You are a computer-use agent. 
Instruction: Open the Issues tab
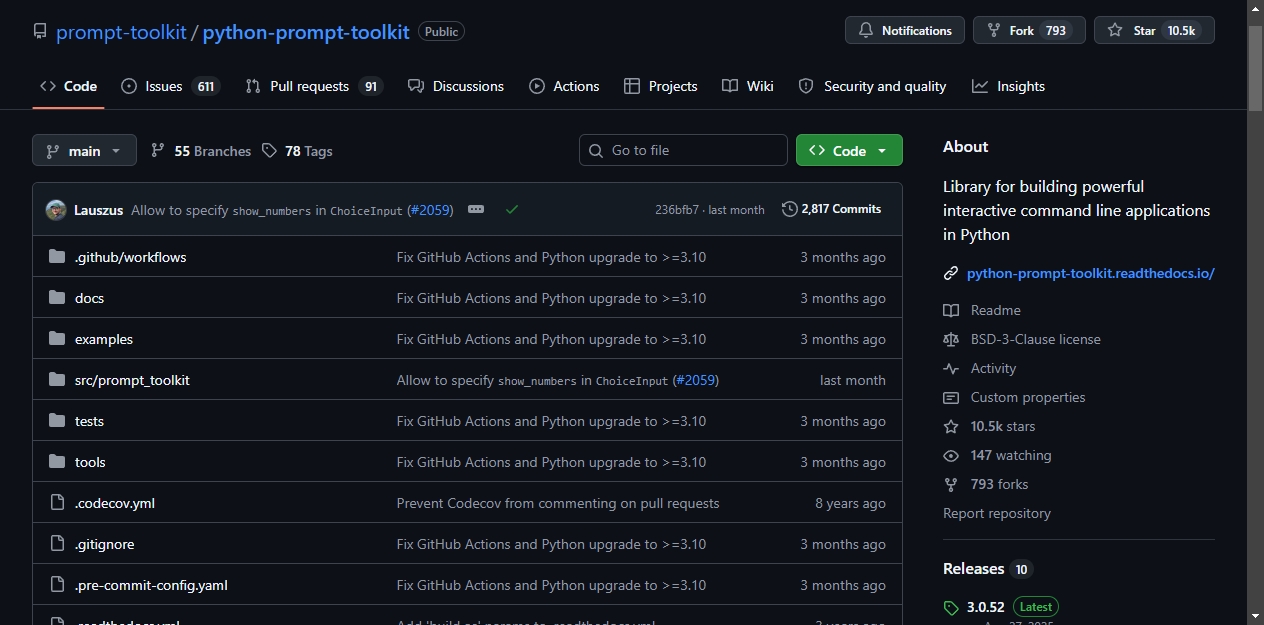(170, 86)
